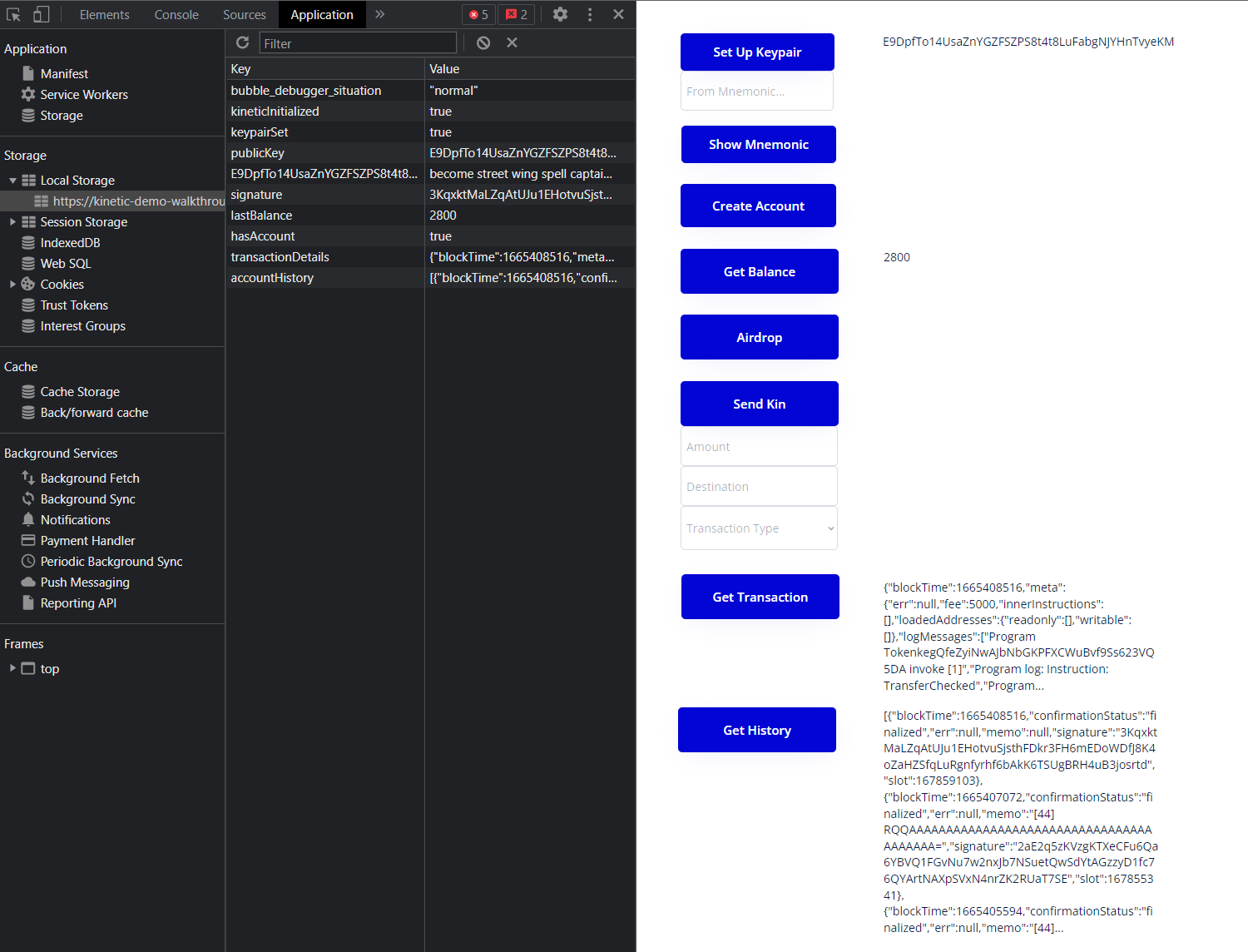Screen dimensions: 1248x952
Task: Switch to the Console tab
Action: pyautogui.click(x=176, y=14)
